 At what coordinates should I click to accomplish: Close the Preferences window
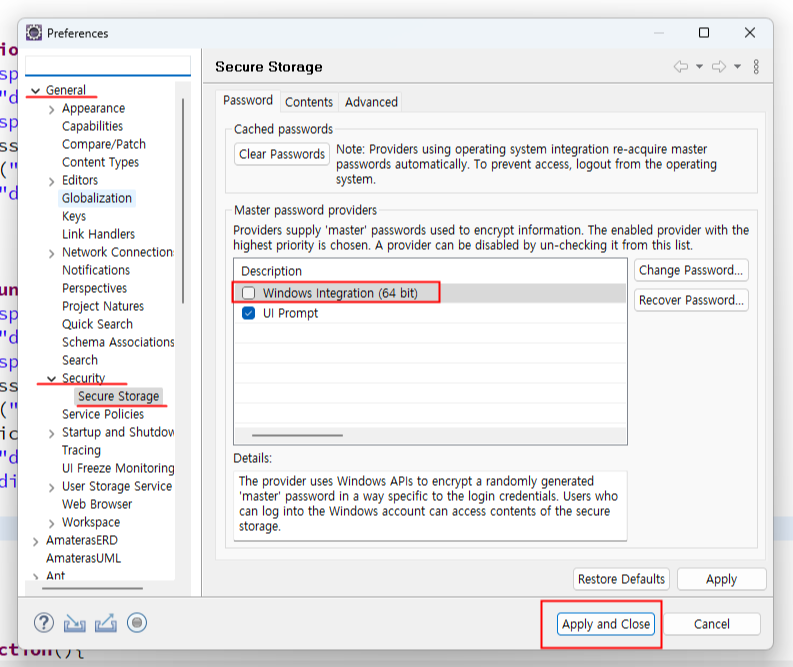[x=750, y=33]
